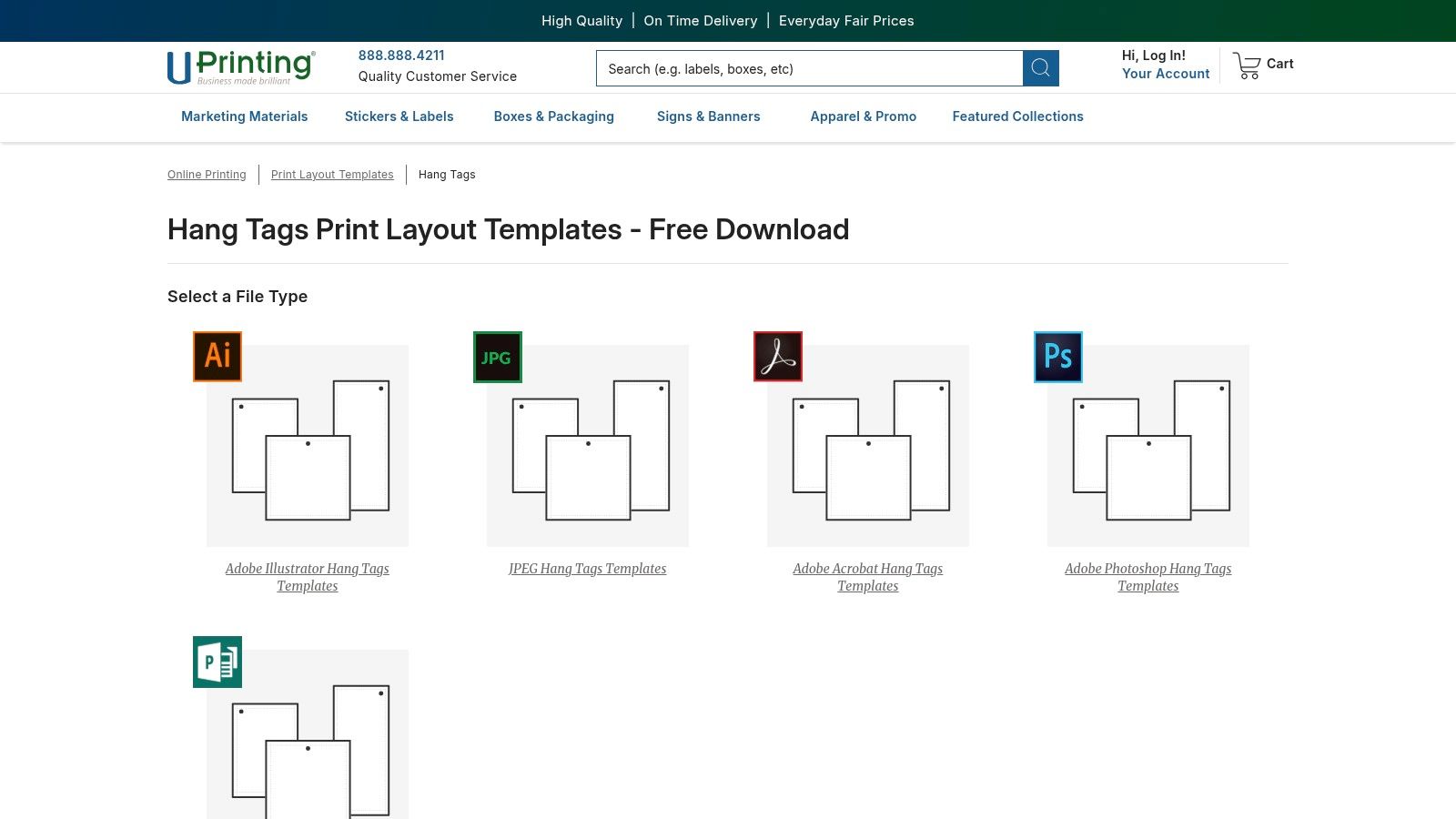This screenshot has width=1456, height=819.
Task: Click the Hang Tags breadcrumb text
Action: (x=447, y=175)
